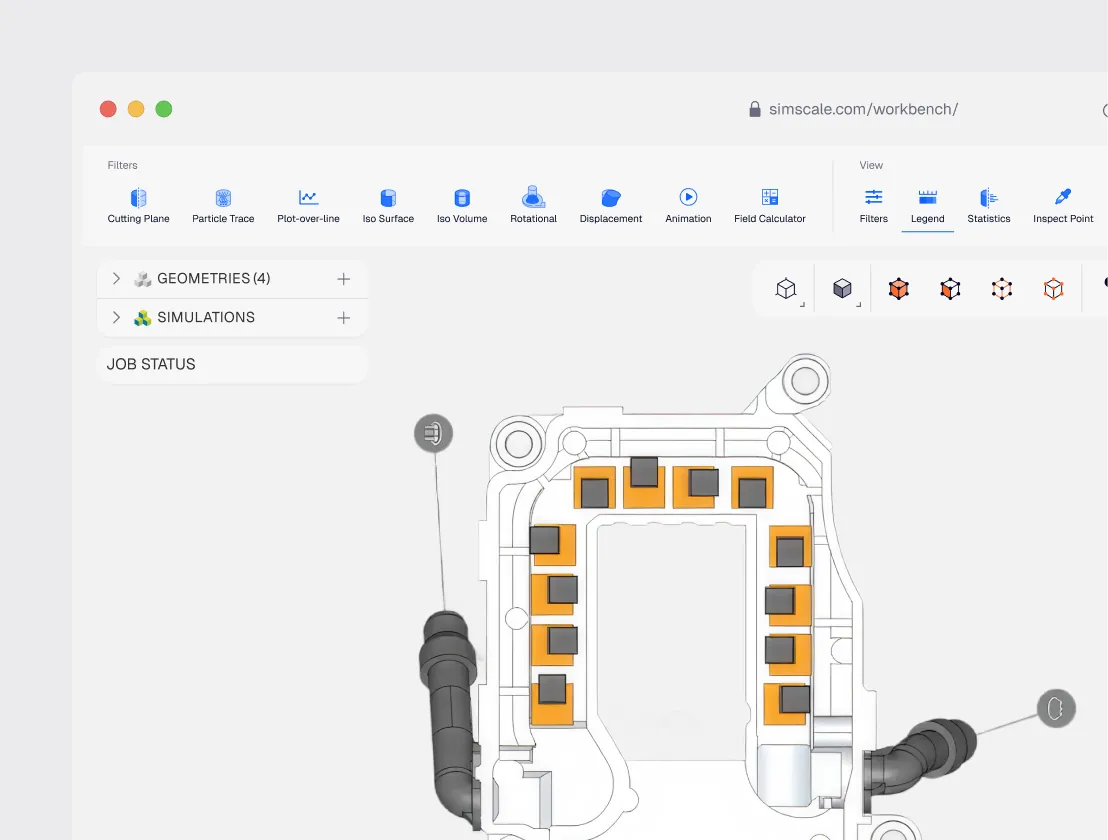Select the Rotational filter
The height and width of the screenshot is (840, 1108).
tap(534, 206)
